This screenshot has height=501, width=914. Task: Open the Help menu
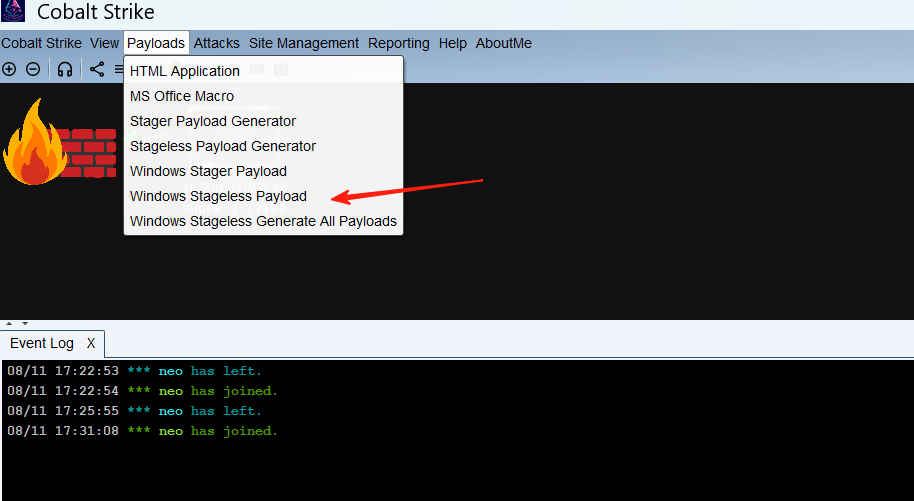click(x=453, y=43)
